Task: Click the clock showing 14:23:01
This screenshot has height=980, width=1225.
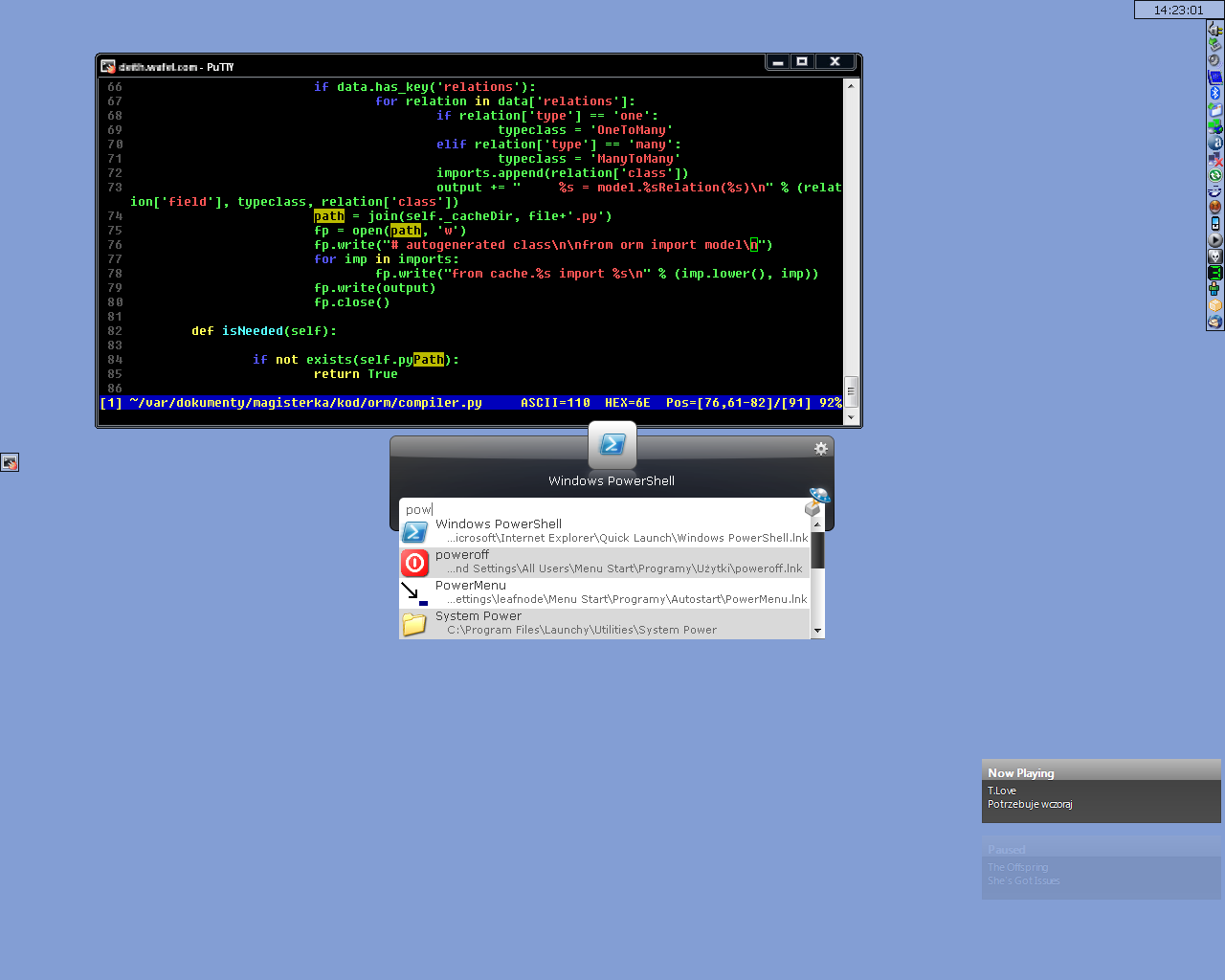Action: [1179, 10]
